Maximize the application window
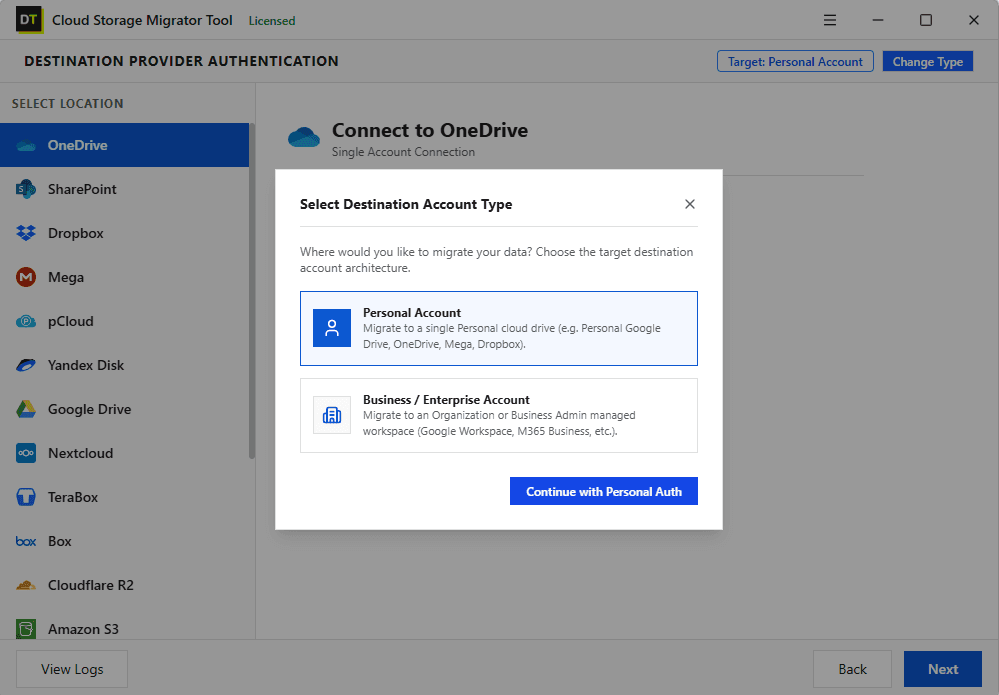 pos(926,20)
